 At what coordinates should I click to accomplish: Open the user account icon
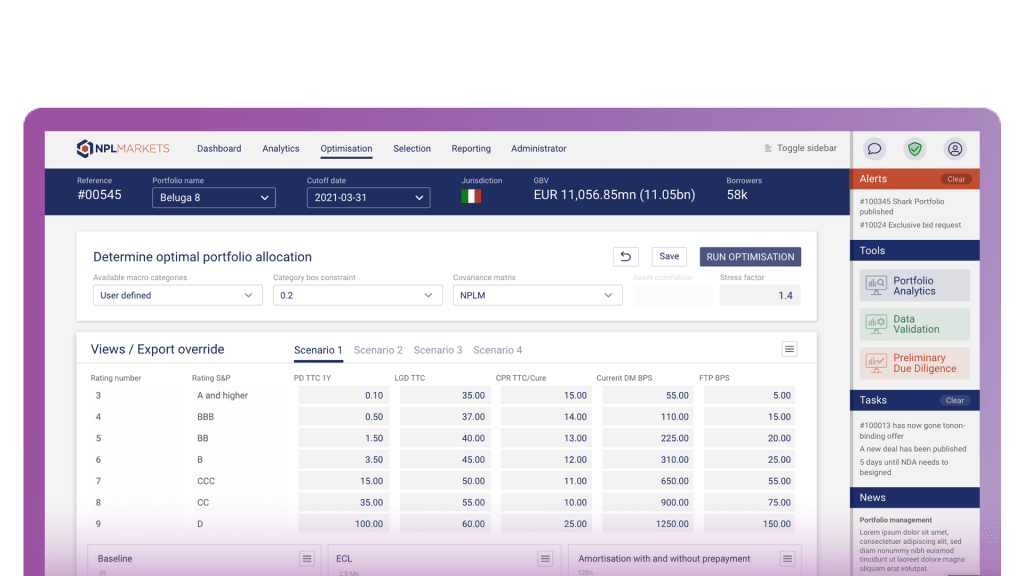tap(955, 148)
